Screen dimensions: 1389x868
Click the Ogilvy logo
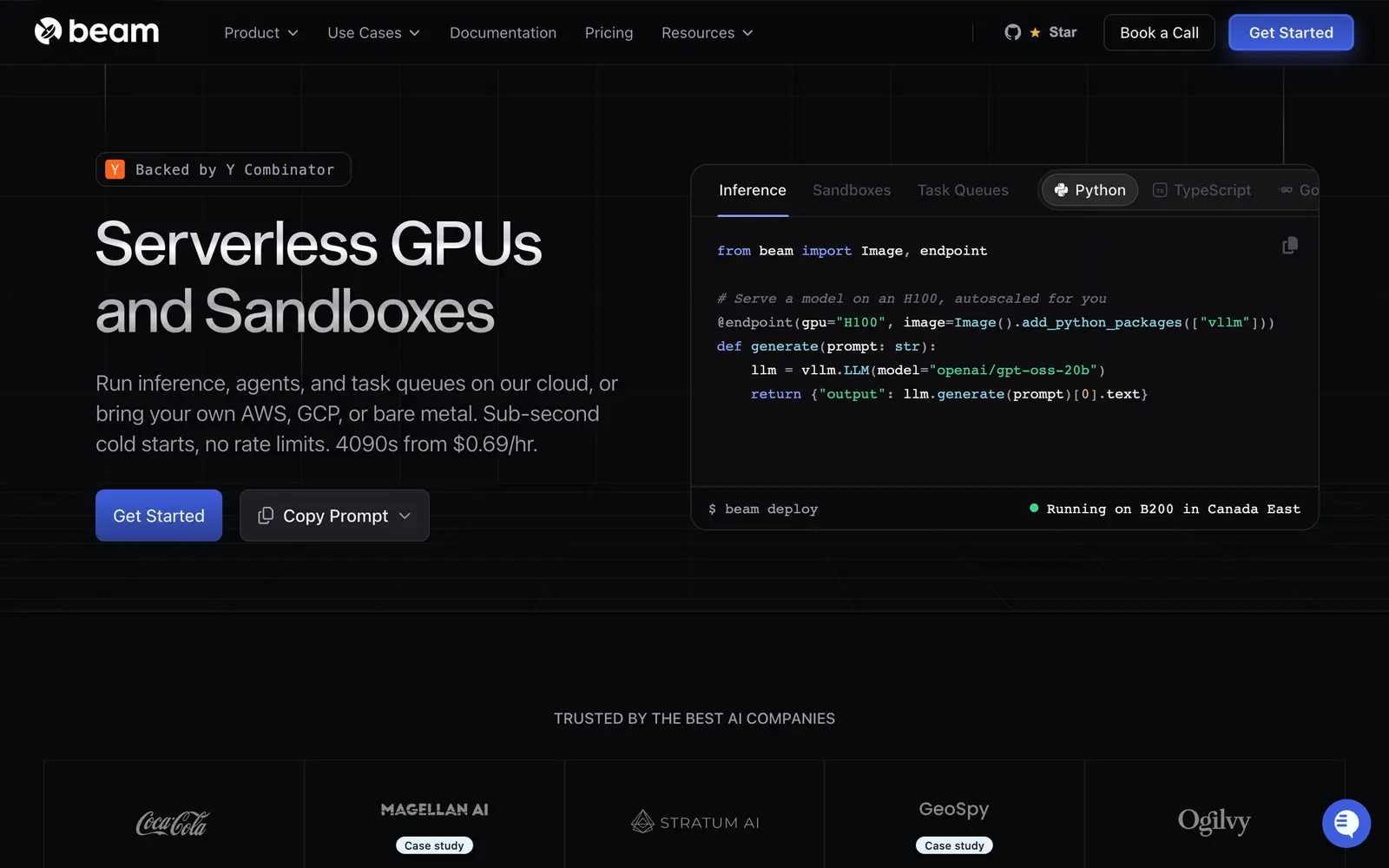click(x=1214, y=821)
